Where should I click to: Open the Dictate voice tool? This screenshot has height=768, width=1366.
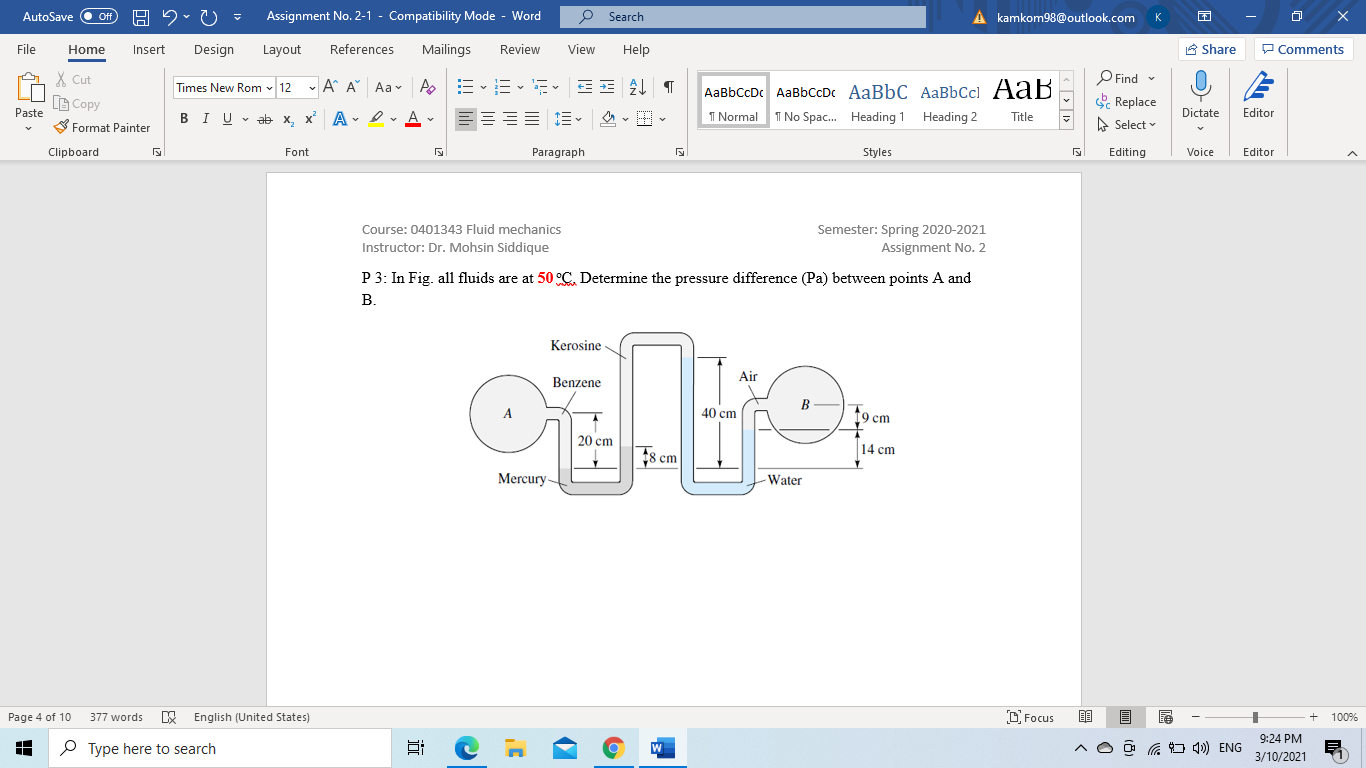pos(1199,95)
